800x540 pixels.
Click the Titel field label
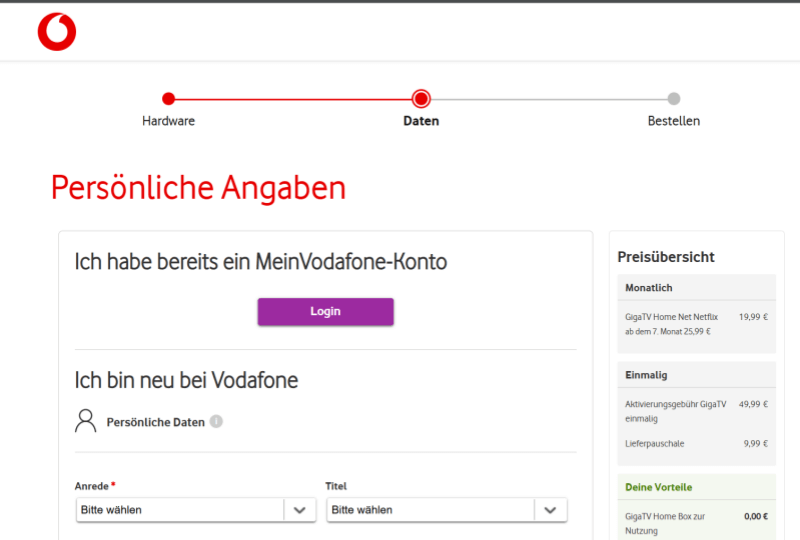[x=336, y=486]
